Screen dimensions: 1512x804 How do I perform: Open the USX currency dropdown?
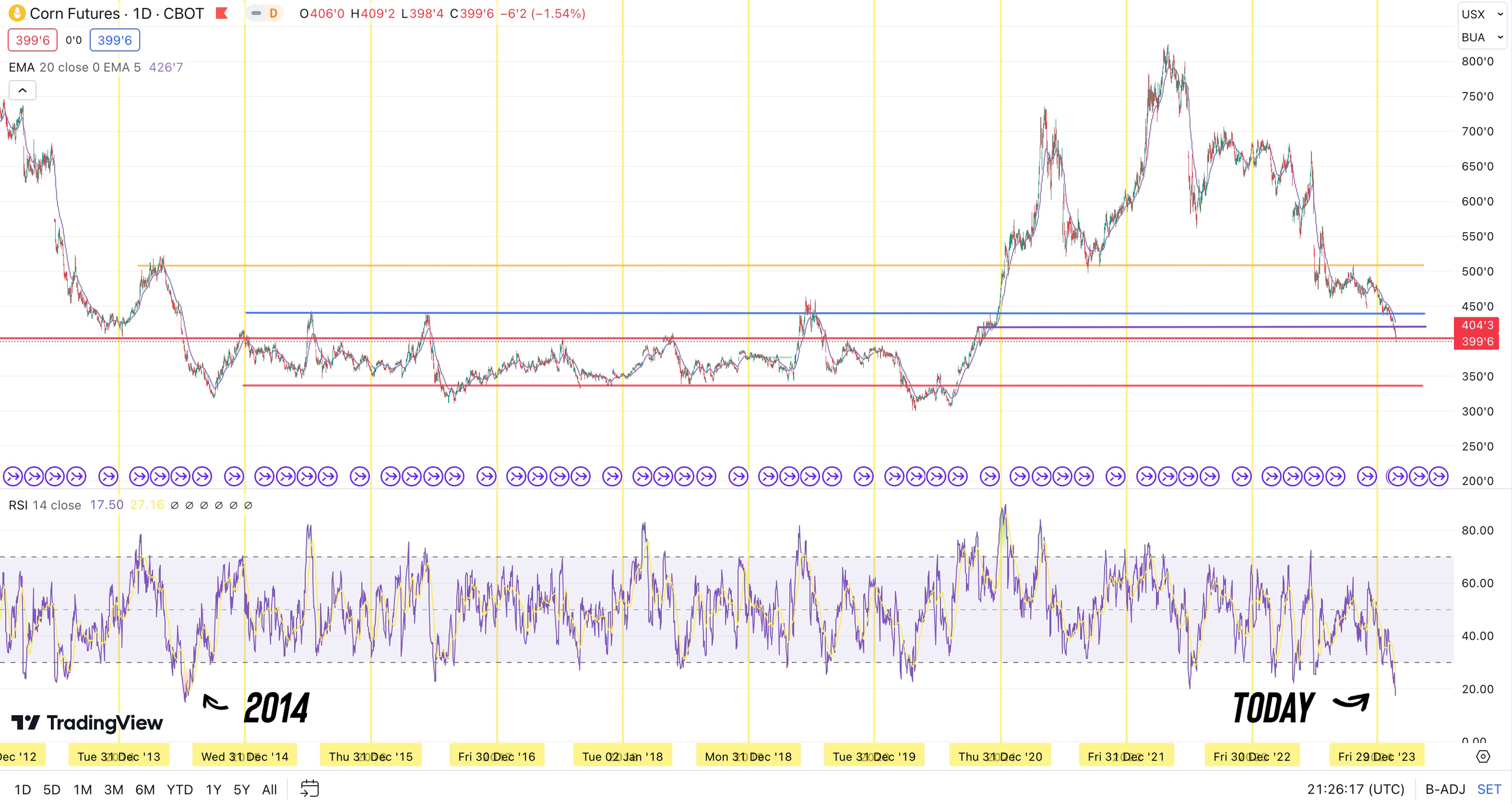[1481, 14]
